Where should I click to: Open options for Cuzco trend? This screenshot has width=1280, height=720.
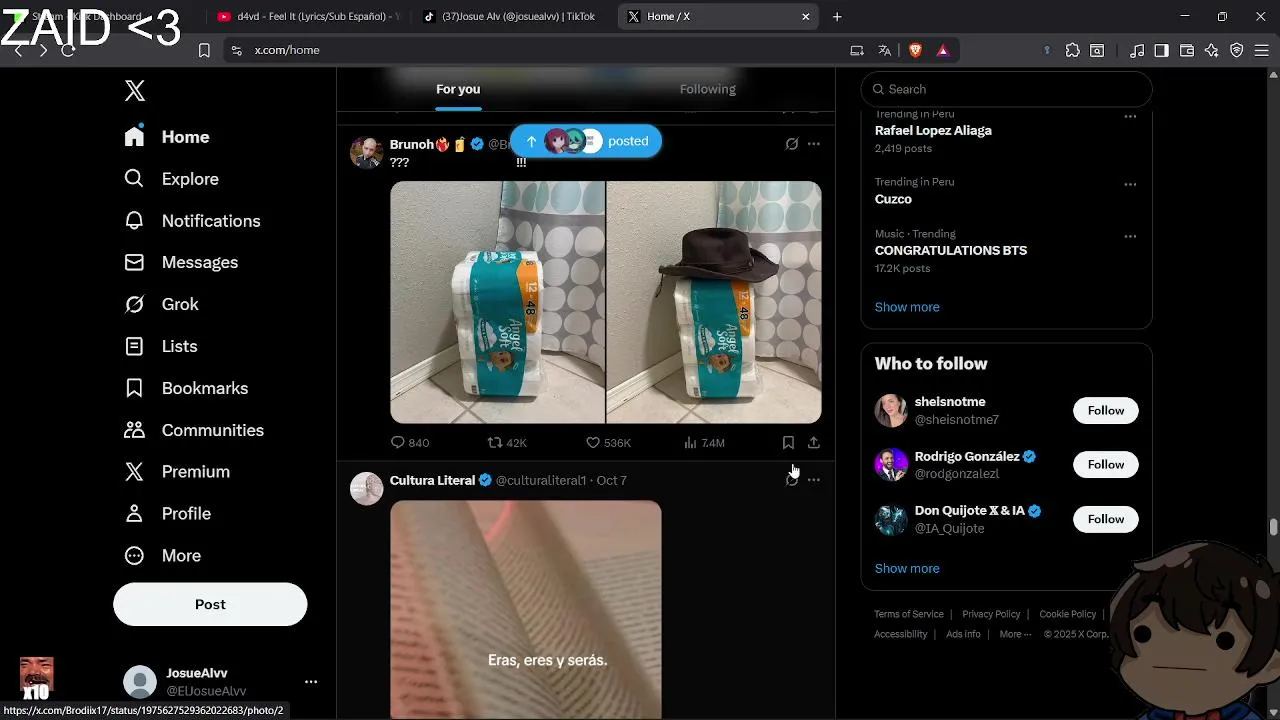click(x=1130, y=184)
